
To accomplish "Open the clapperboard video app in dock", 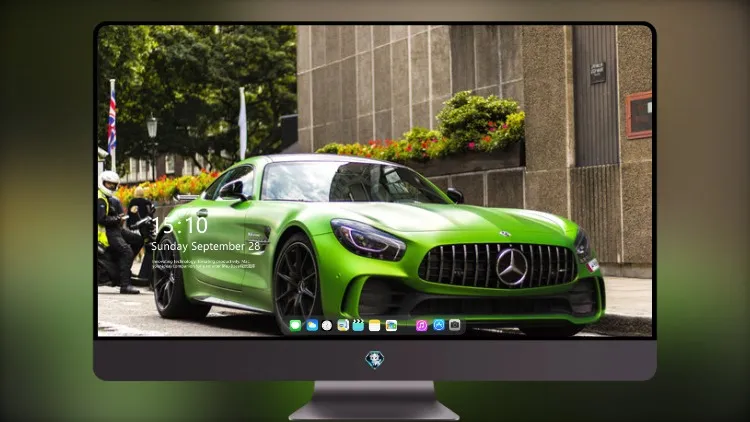I will click(x=358, y=325).
